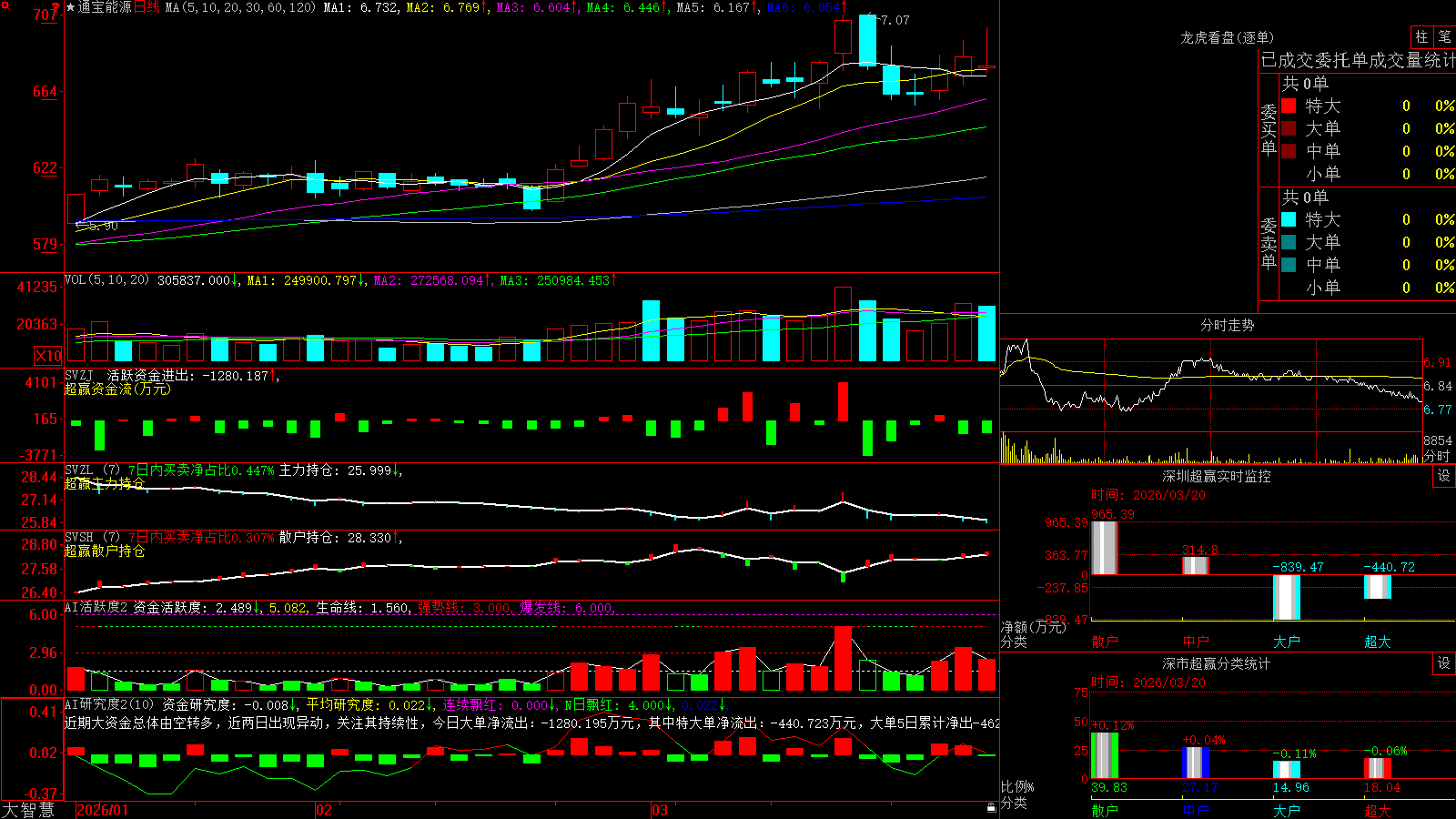Click the 已成交委托单成交量统计 header

1358,60
